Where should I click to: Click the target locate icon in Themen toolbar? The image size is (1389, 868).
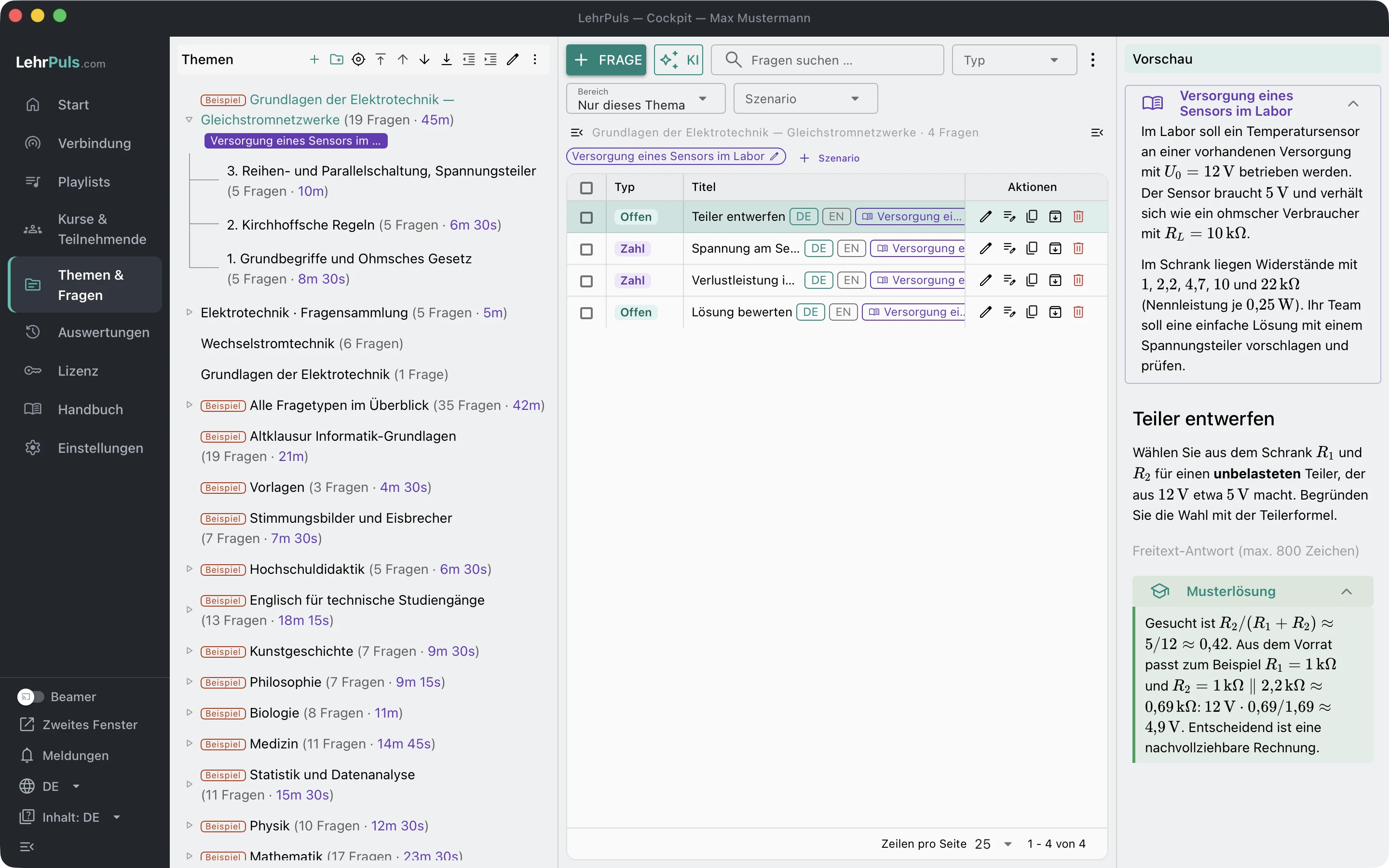pos(358,60)
